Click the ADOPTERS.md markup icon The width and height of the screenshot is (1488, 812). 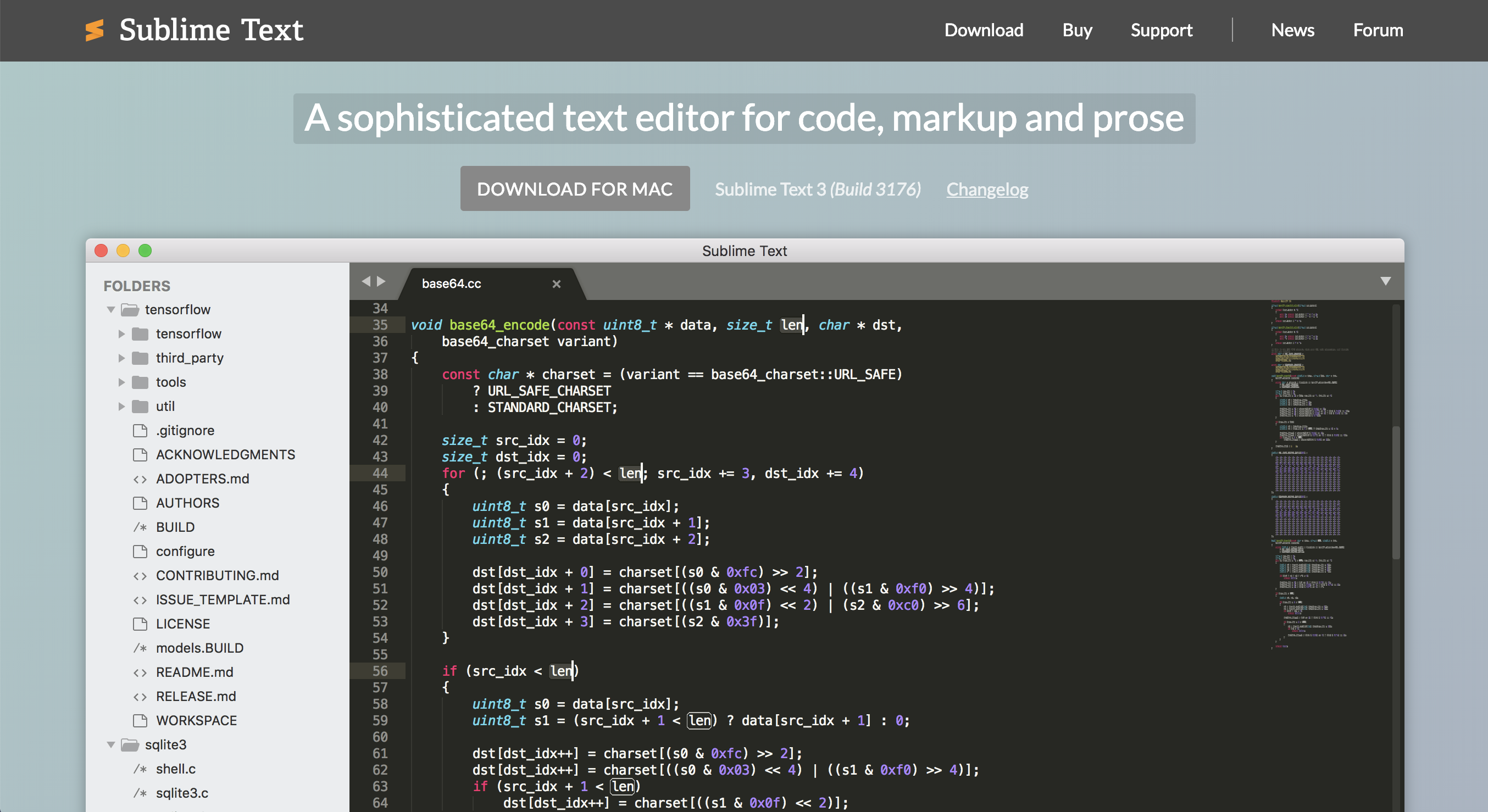click(140, 480)
